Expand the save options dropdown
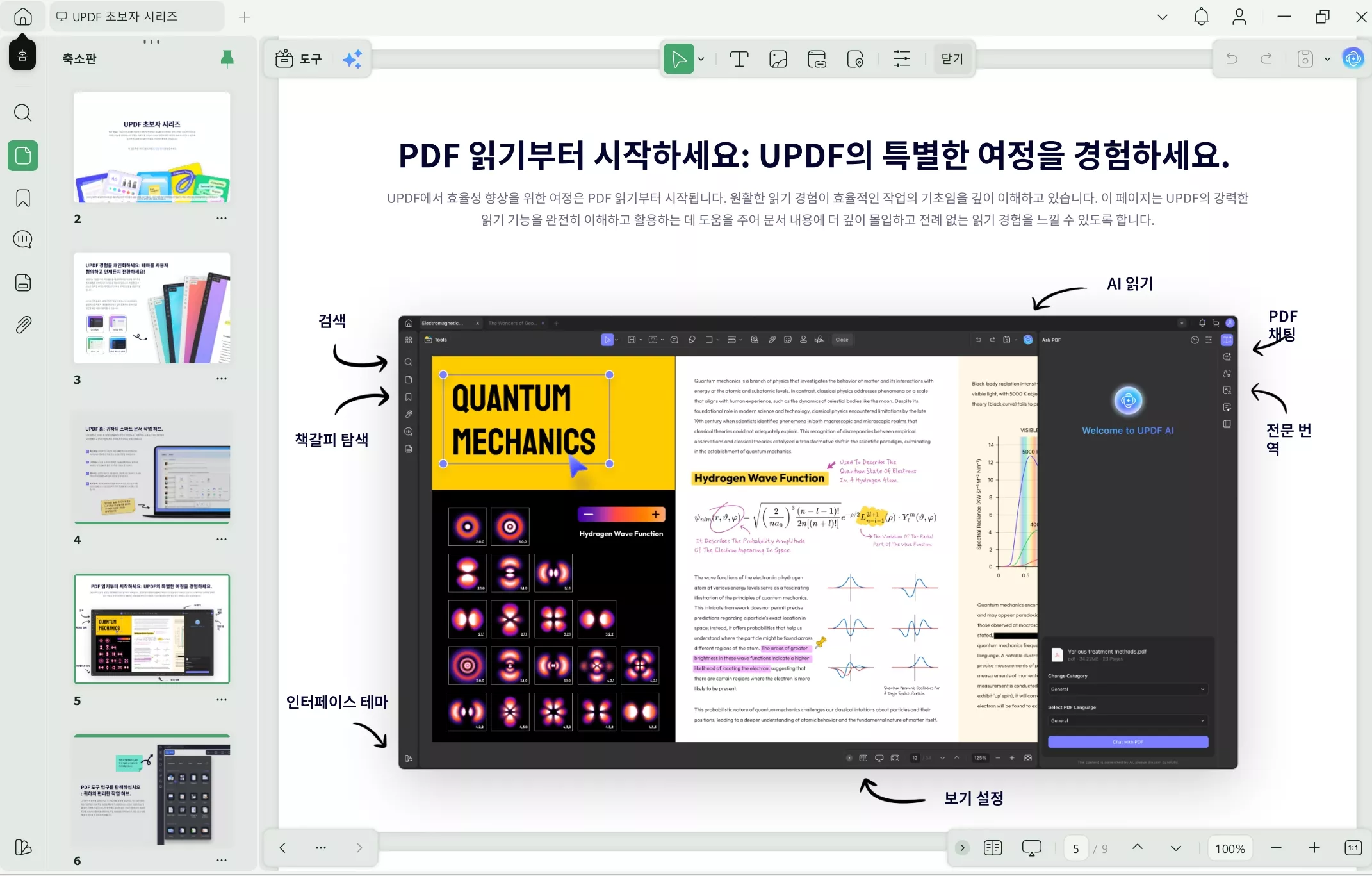 [x=1327, y=59]
